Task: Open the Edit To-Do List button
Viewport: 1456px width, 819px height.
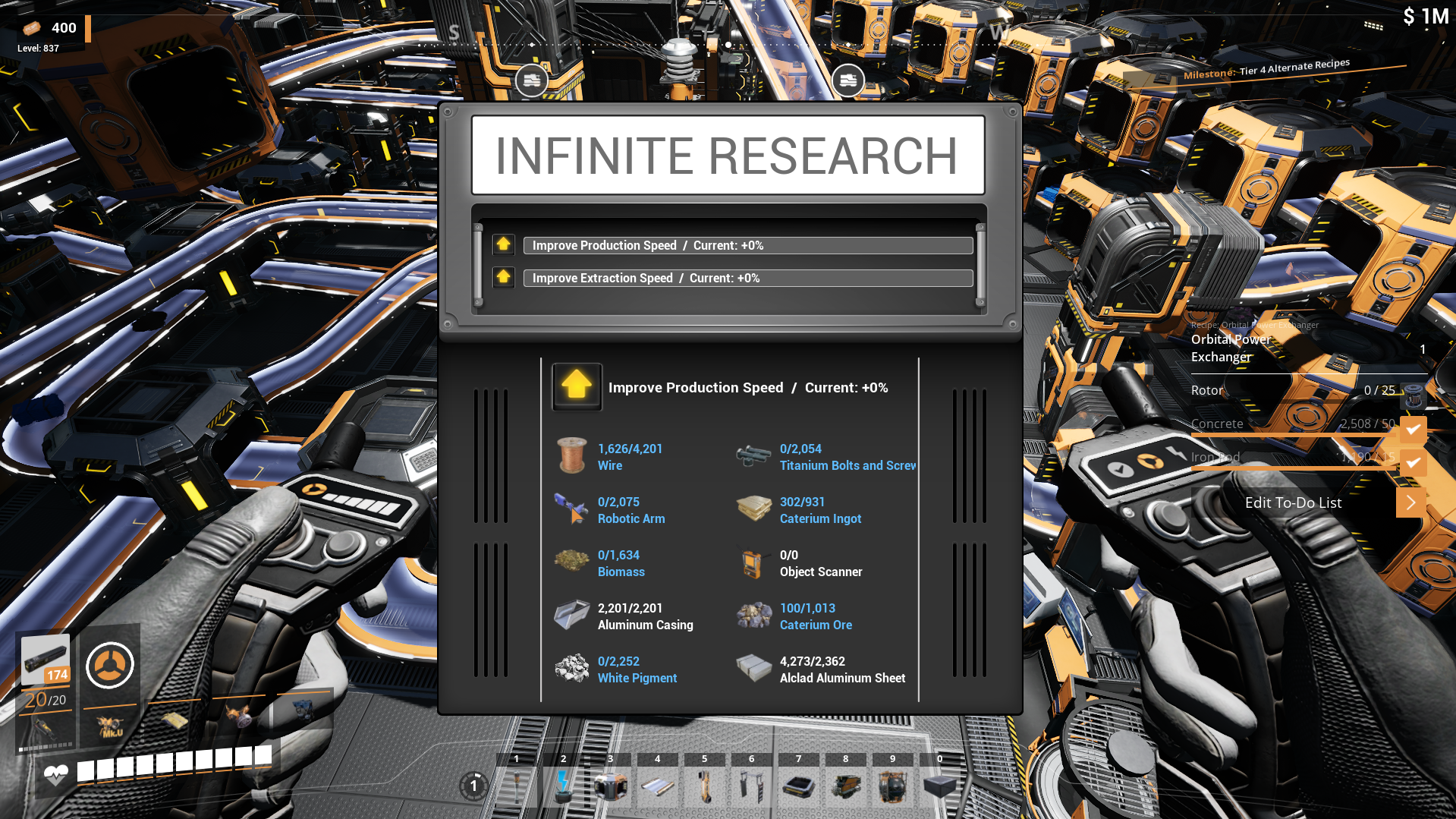Action: (1293, 502)
